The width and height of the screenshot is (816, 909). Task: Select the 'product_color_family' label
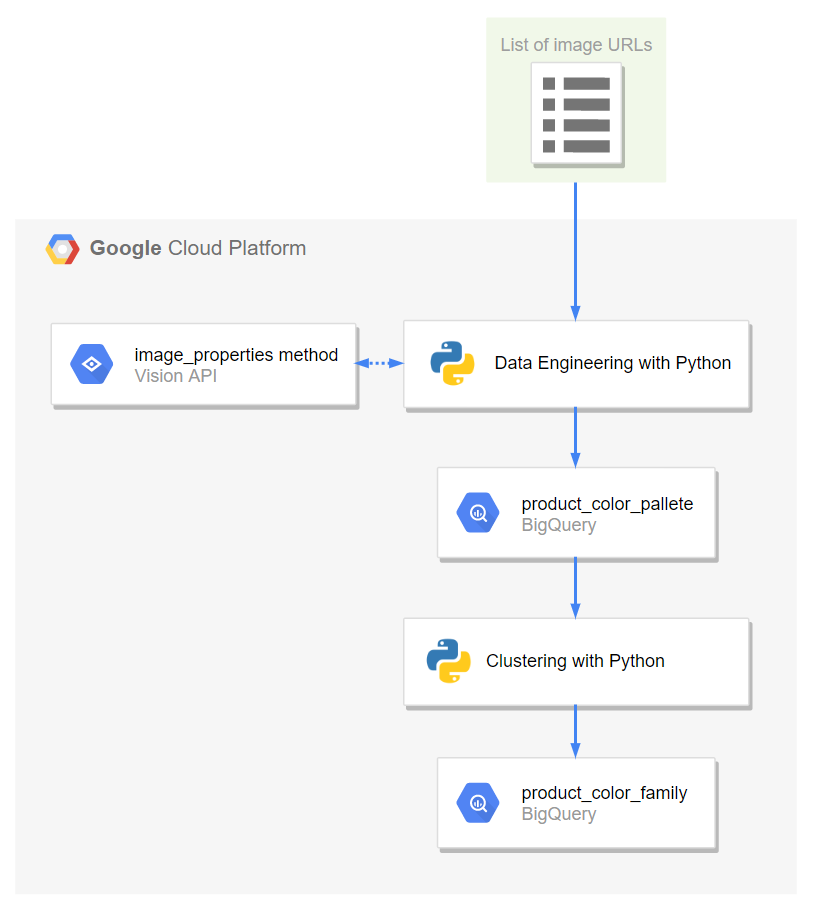click(604, 792)
